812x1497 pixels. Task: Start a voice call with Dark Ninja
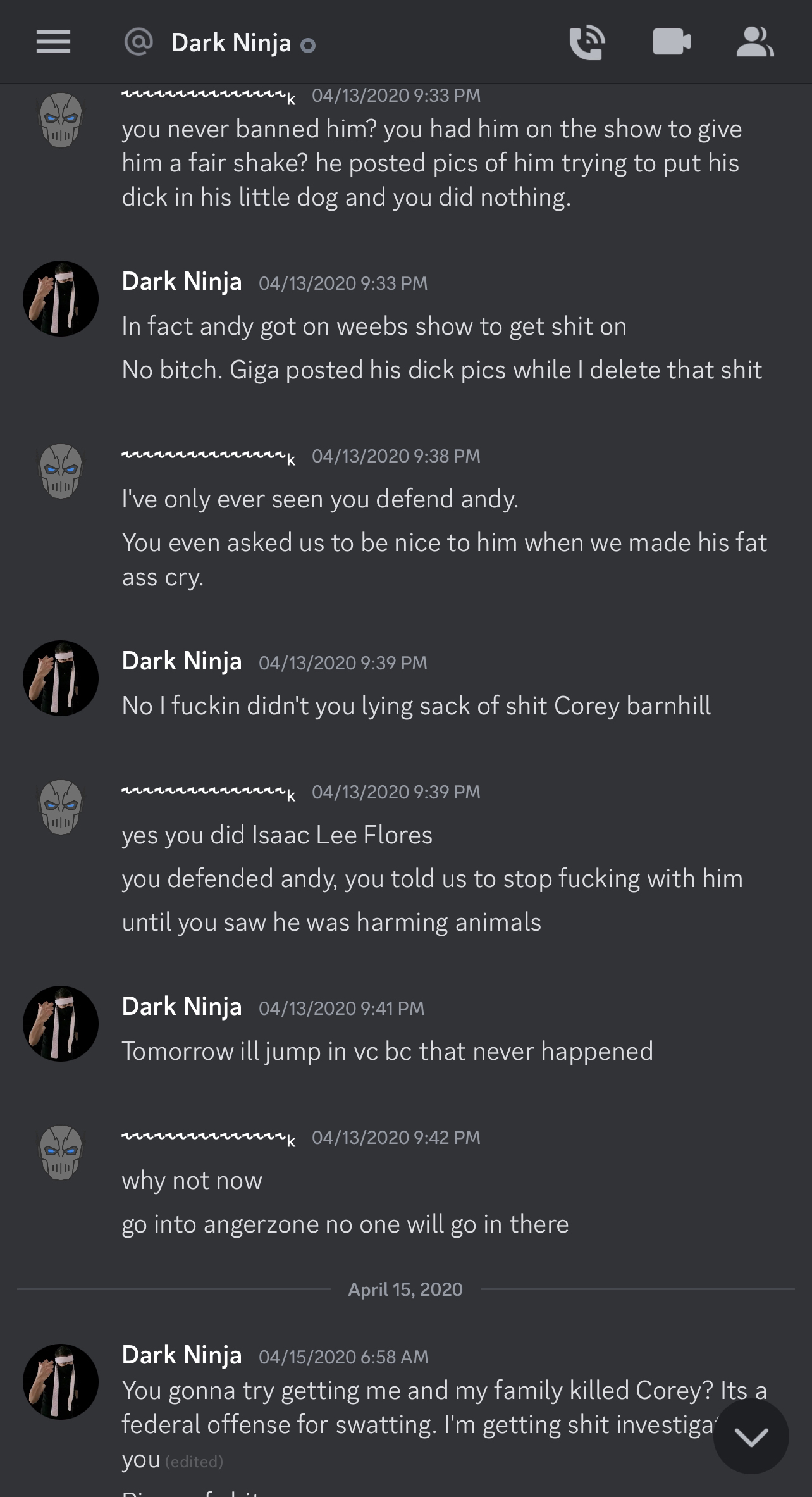point(587,42)
